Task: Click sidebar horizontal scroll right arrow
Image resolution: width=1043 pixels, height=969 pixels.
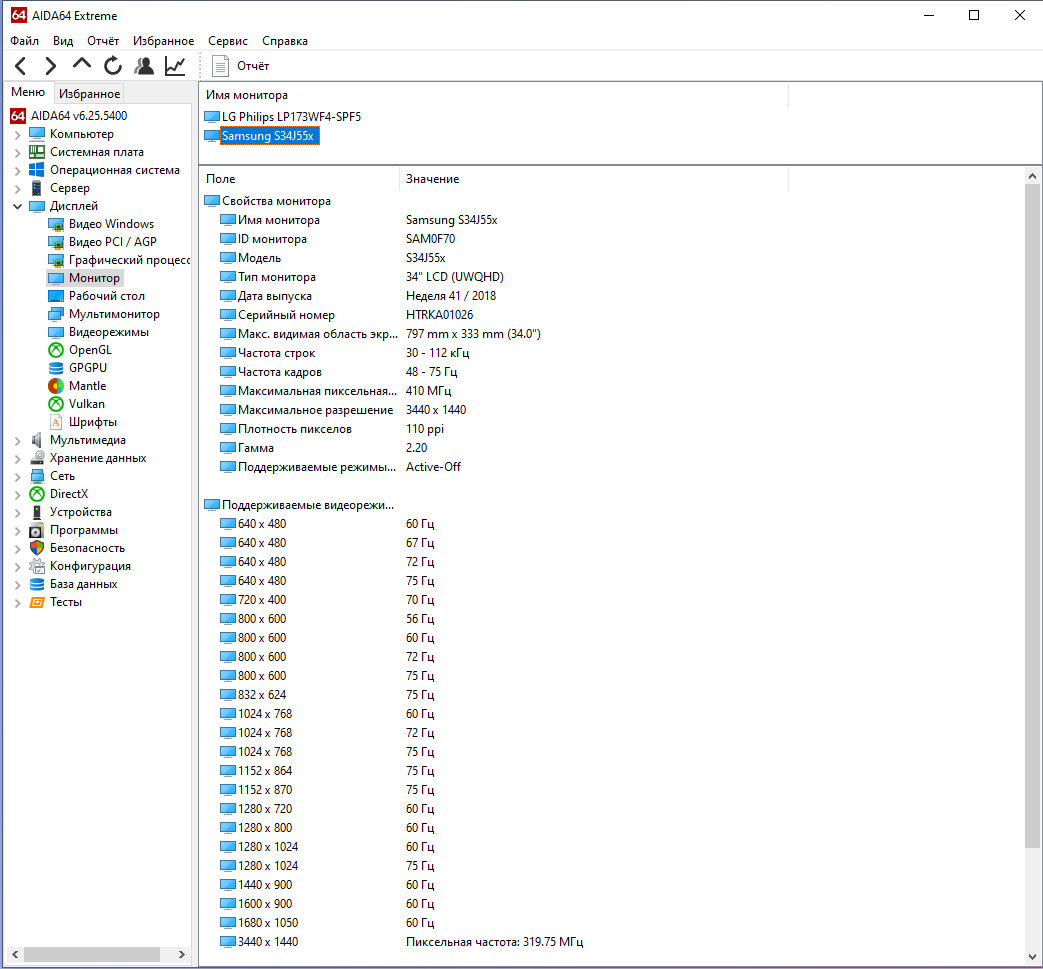Action: pos(182,954)
